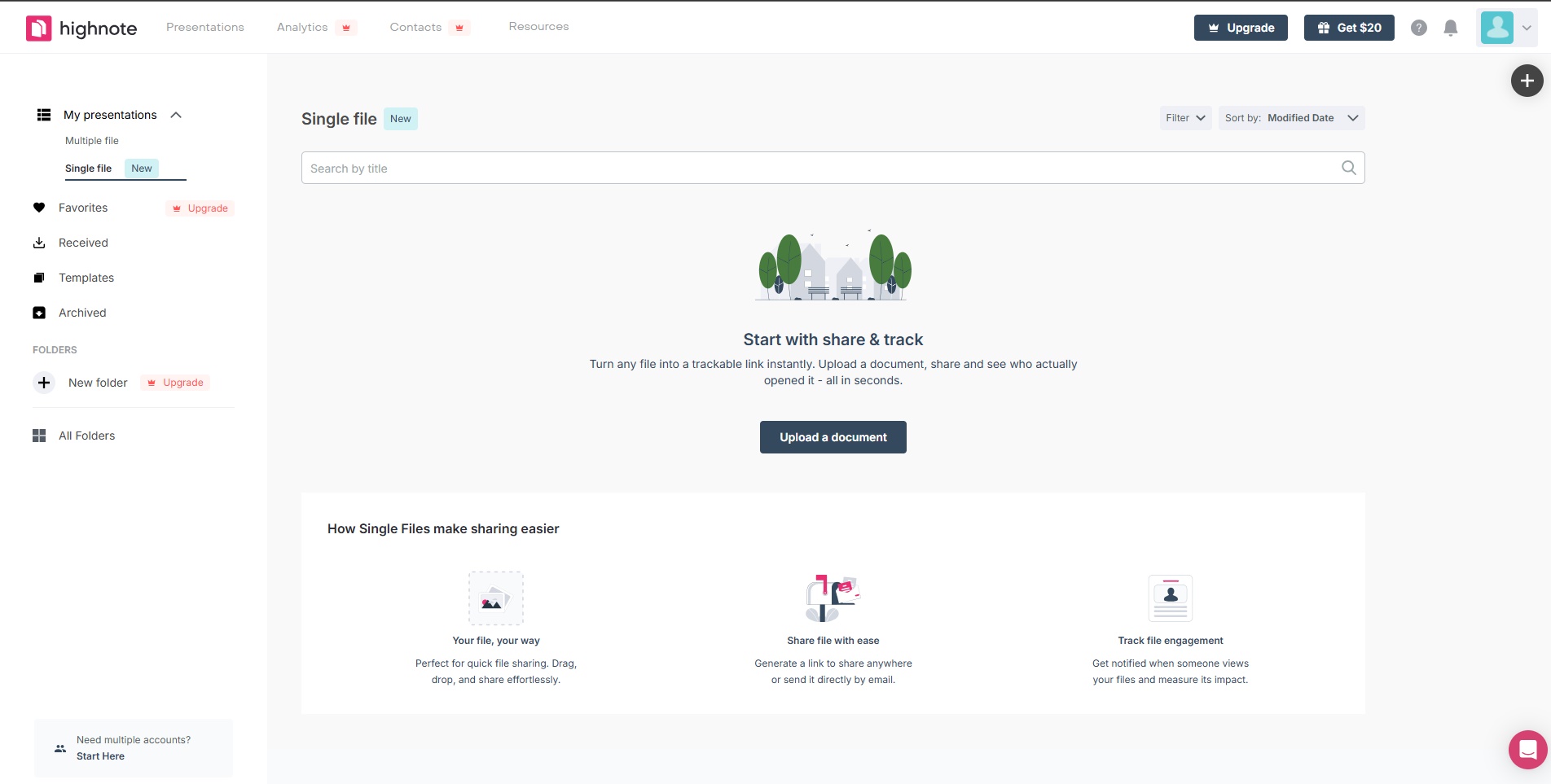Click the Get $20 button
1551x784 pixels.
click(x=1348, y=28)
